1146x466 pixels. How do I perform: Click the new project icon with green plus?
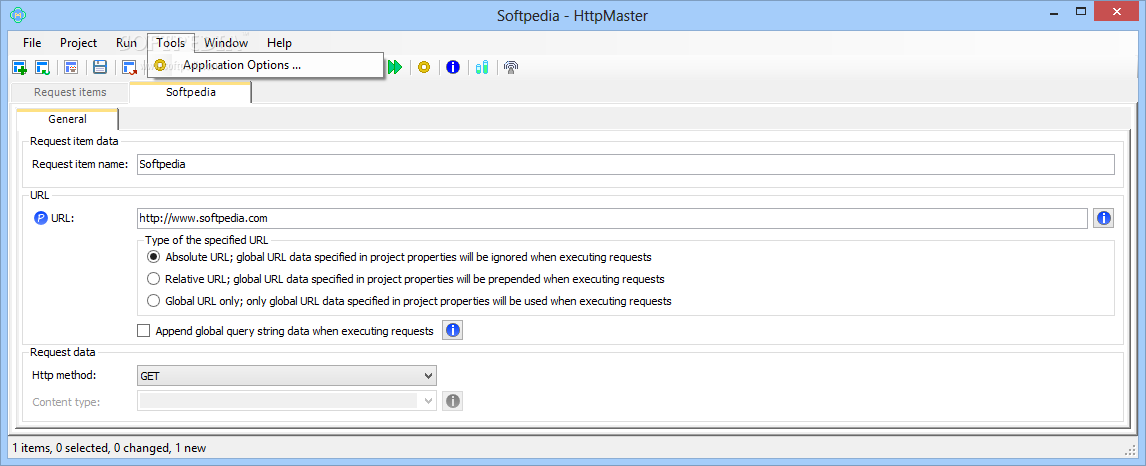coord(20,67)
